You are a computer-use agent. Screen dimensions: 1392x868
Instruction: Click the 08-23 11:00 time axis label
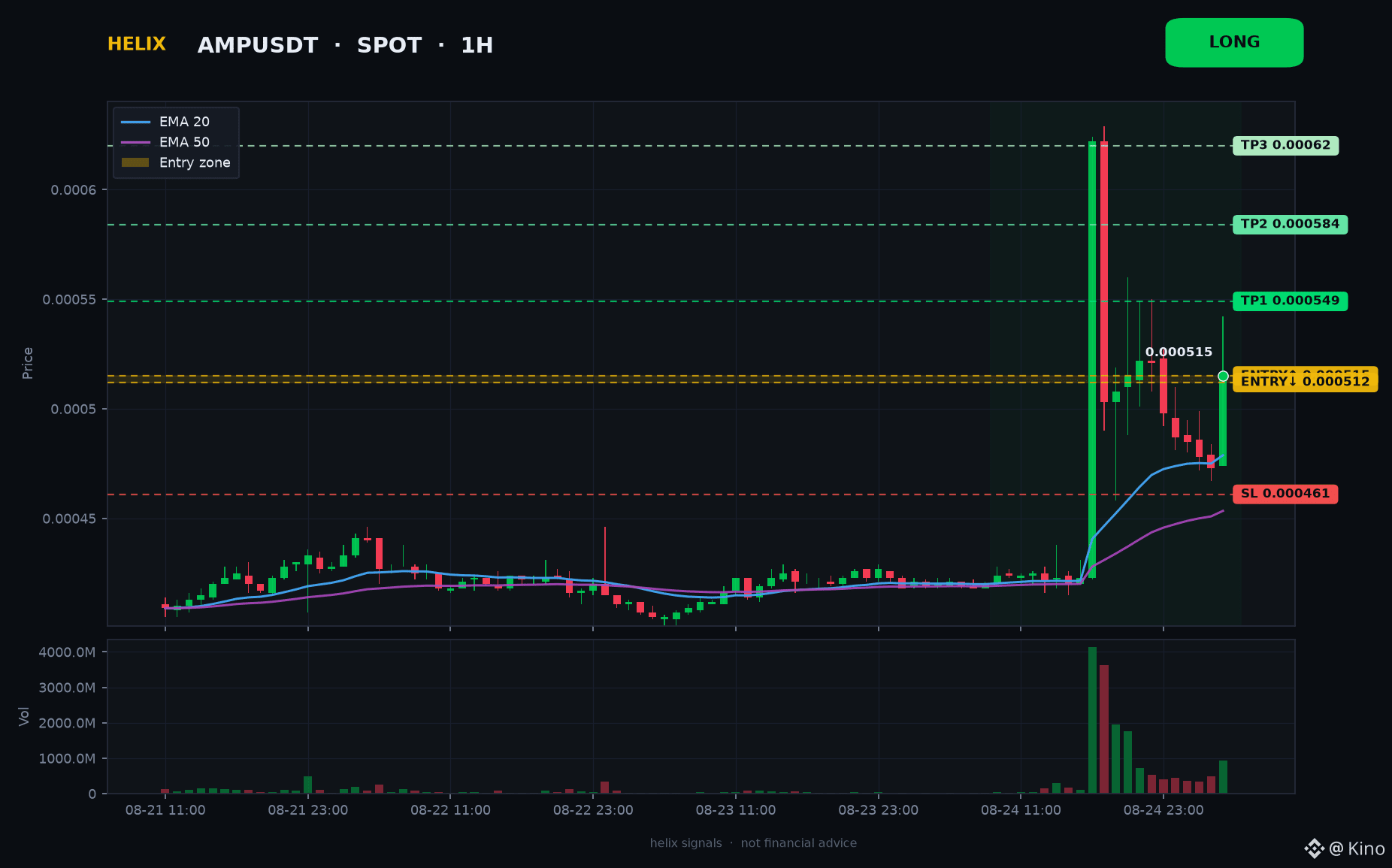point(736,810)
